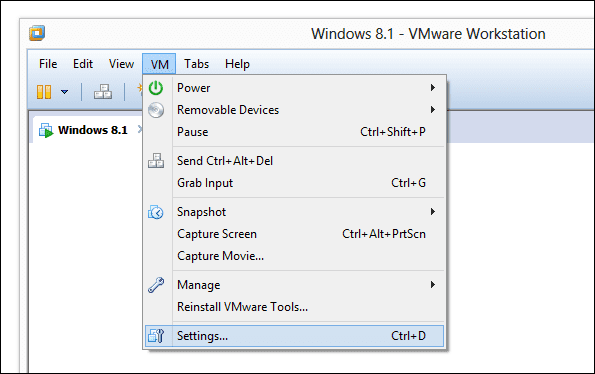Image resolution: width=595 pixels, height=374 pixels.
Task: Click the Removable Devices disc icon
Action: 156,110
